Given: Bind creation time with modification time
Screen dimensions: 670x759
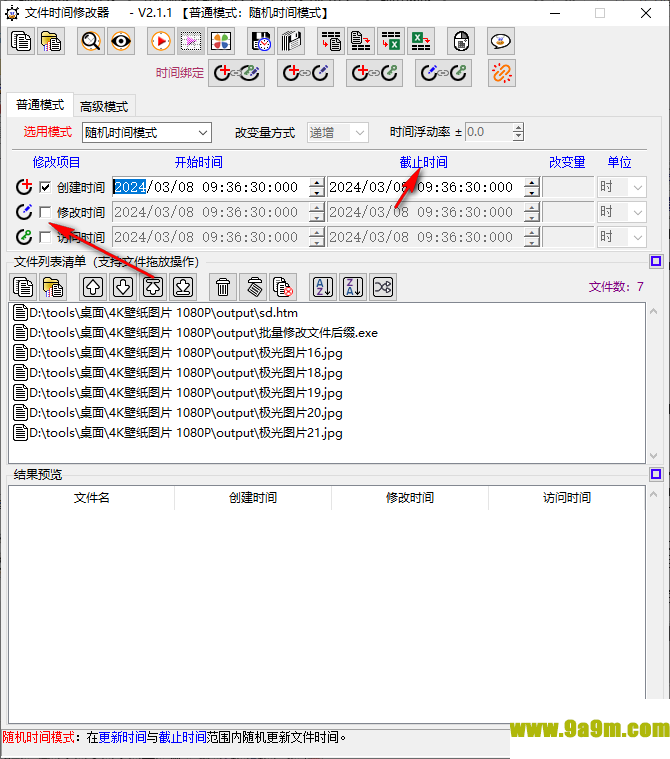Looking at the screenshot, I should click(305, 73).
